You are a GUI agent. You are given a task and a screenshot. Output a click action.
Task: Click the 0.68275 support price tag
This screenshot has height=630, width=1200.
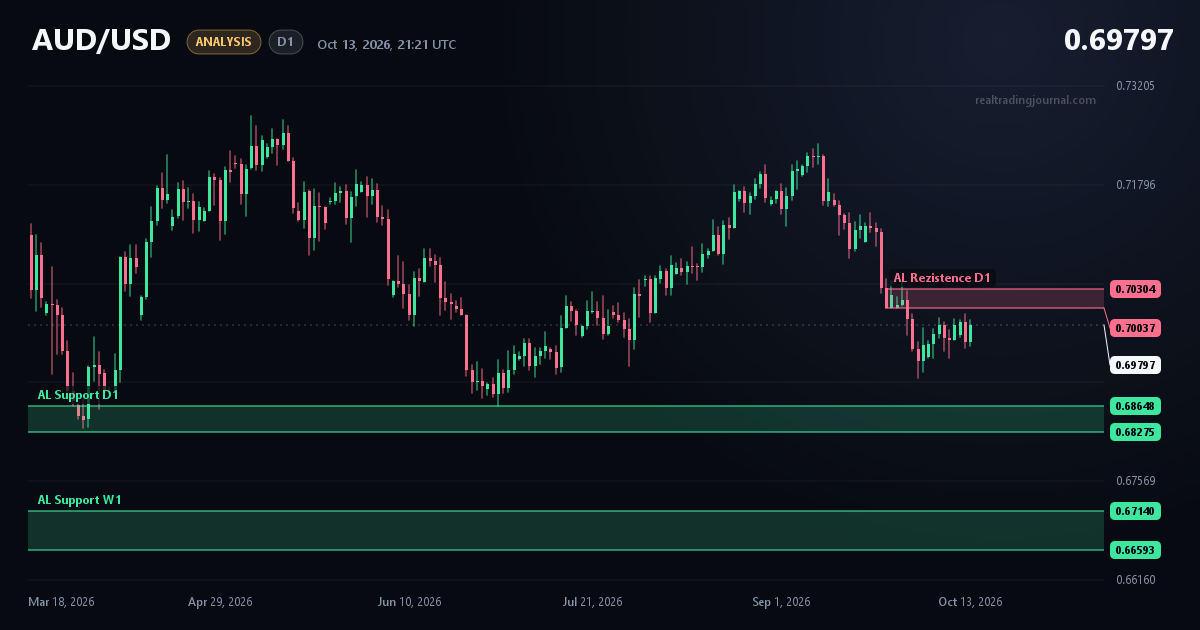[1136, 432]
